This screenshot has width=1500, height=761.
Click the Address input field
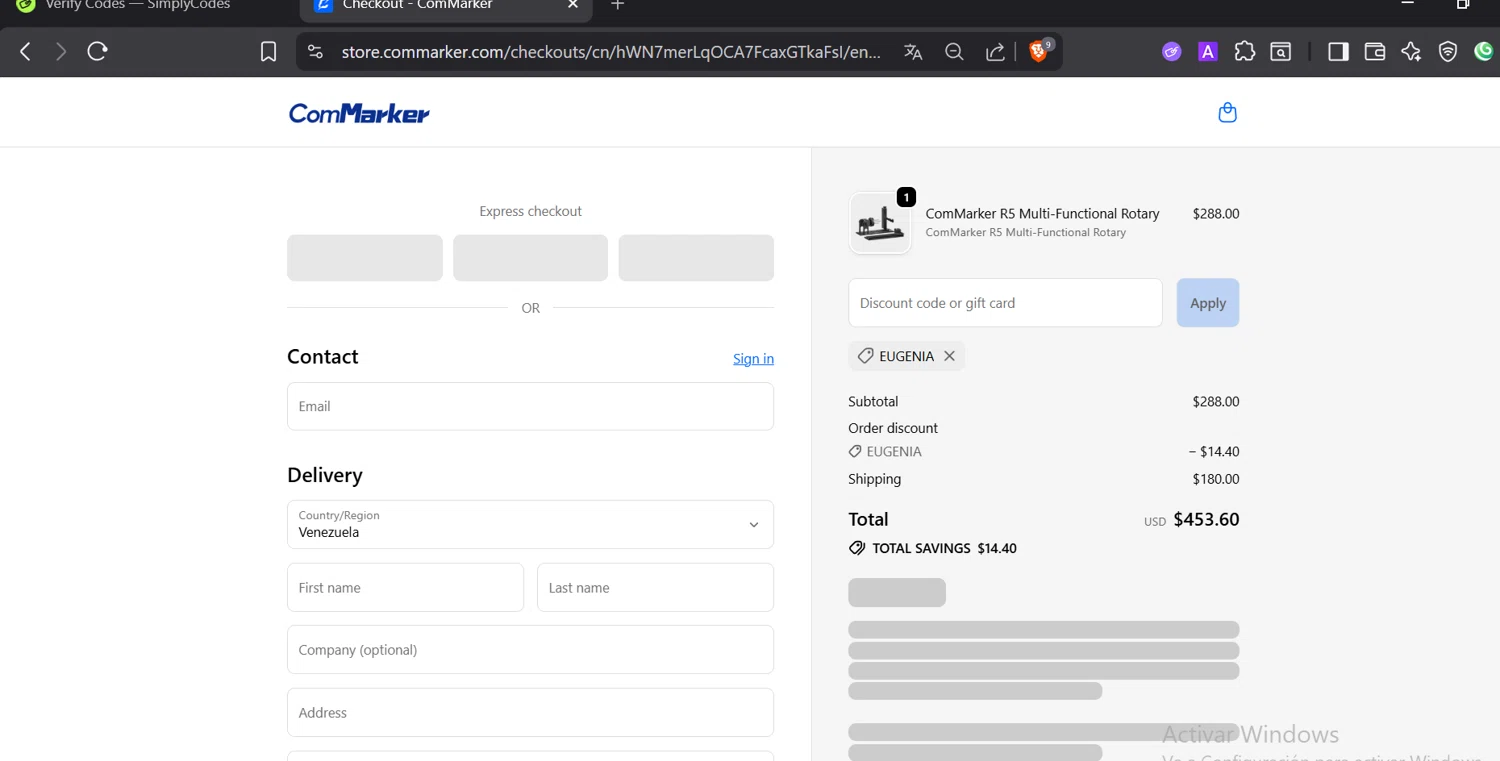(530, 712)
